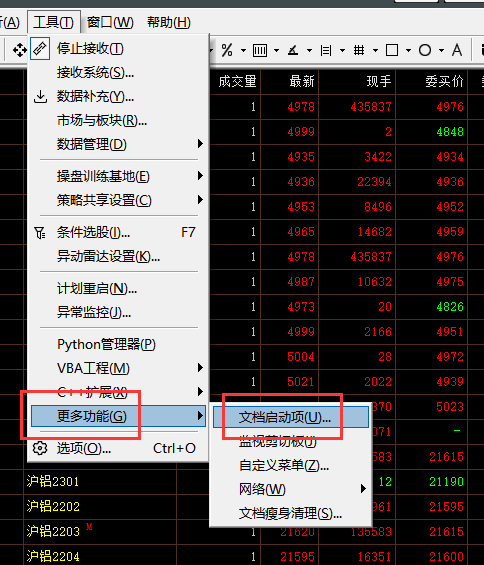Choose 接收系统(S)... menu item
The image size is (484, 565).
click(x=118, y=73)
